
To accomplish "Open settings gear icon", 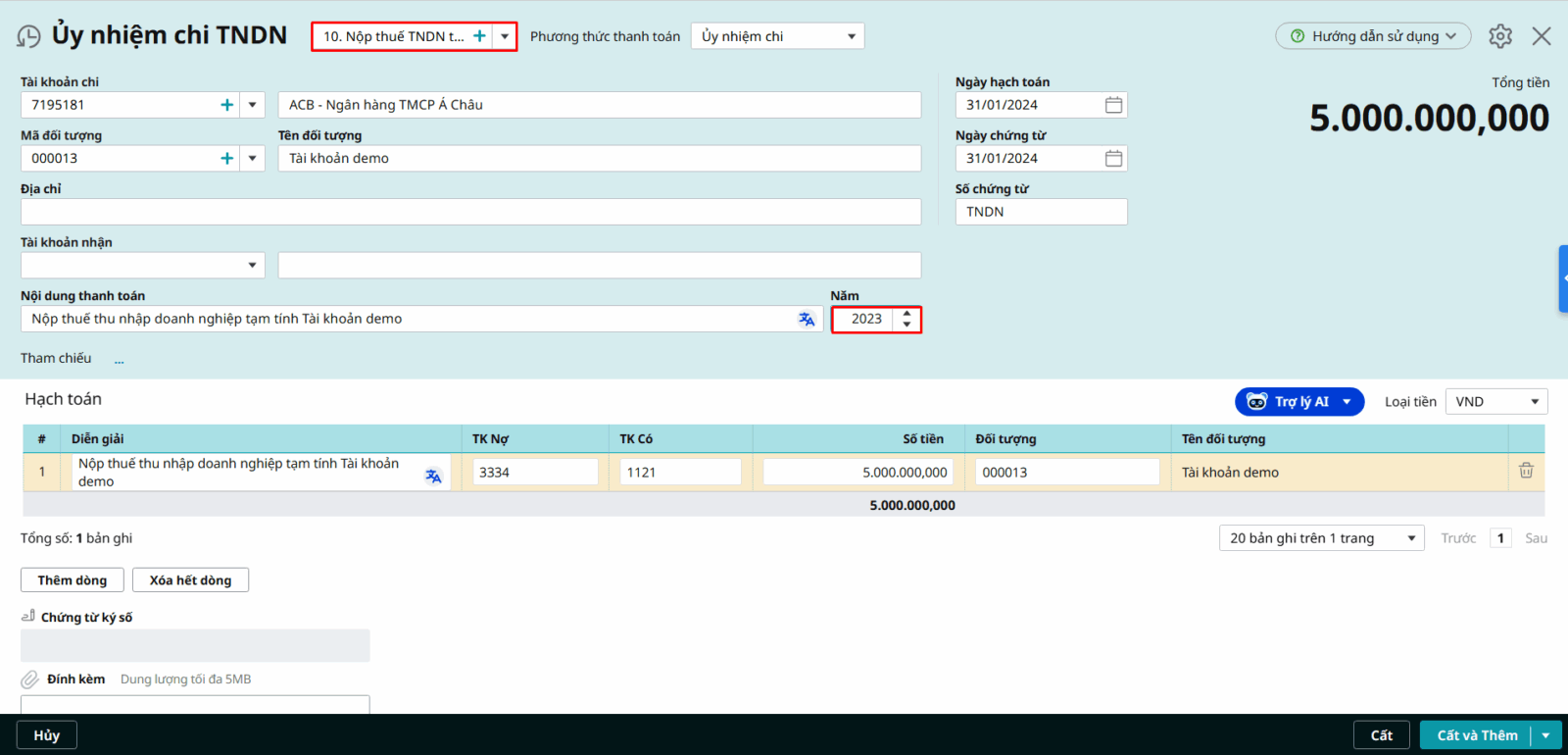I will 1499,36.
